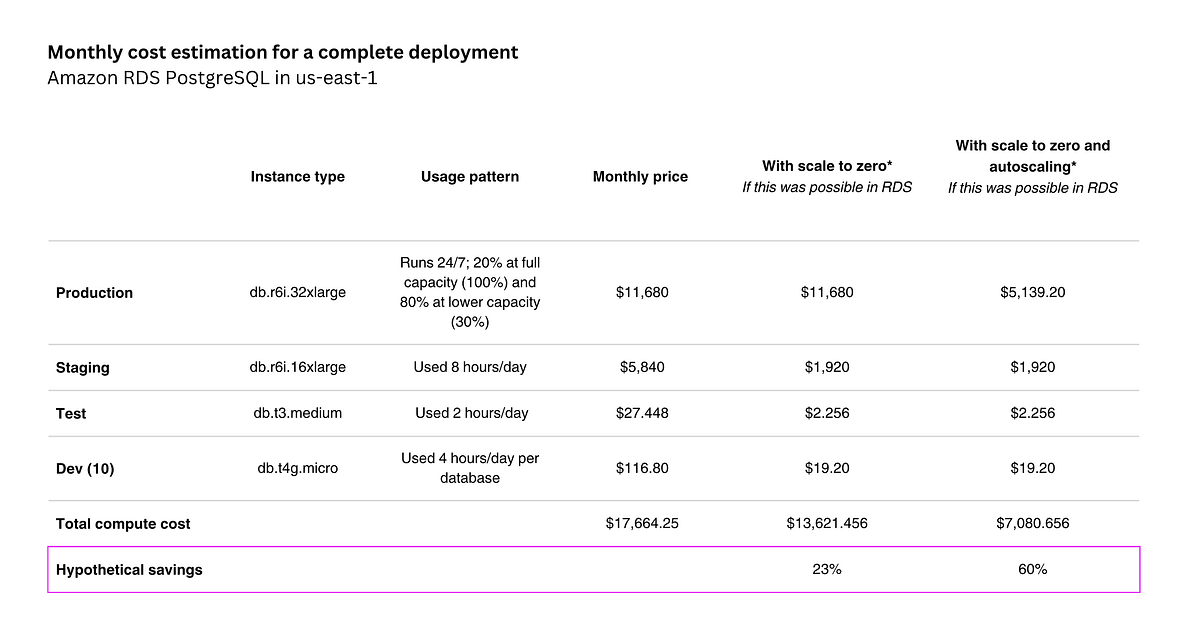
Task: Click the 'Used 8 hours/day' cell
Action: coord(470,368)
